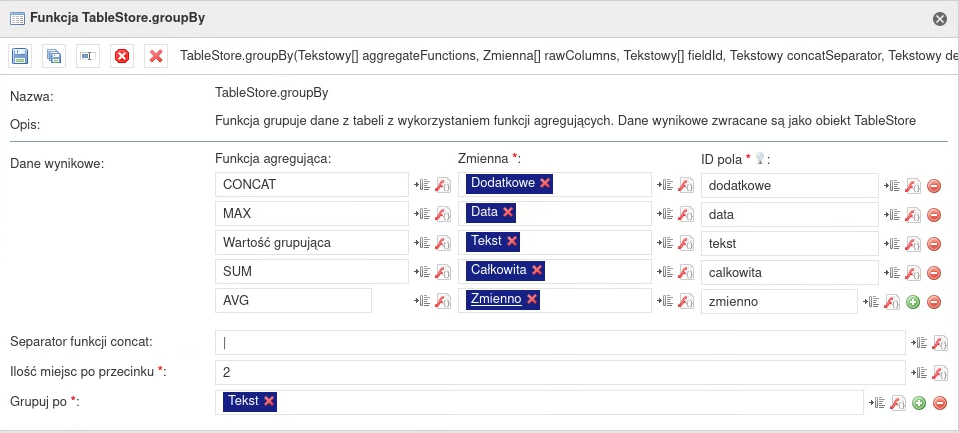Remove the Dodatkowe variable tag
Viewport: 959px width, 433px height.
[x=545, y=183]
